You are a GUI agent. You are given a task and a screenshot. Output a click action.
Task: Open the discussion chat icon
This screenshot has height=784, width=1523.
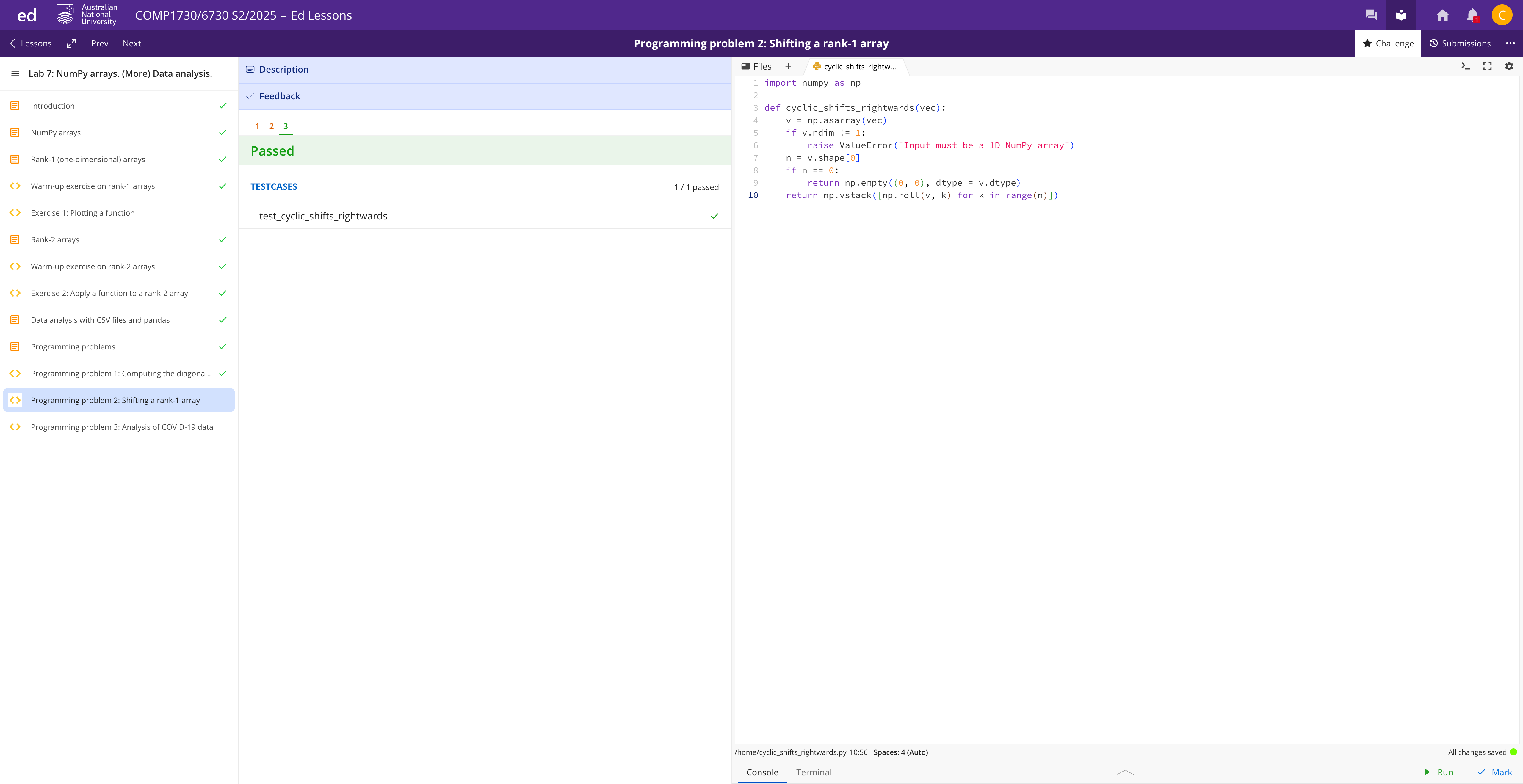[x=1371, y=15]
